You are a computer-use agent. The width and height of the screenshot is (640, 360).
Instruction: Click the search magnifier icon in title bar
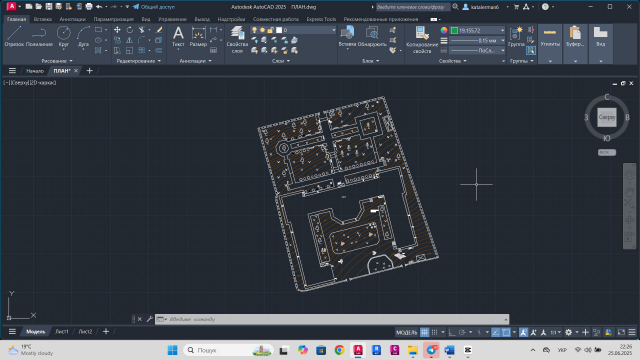pyautogui.click(x=456, y=7)
